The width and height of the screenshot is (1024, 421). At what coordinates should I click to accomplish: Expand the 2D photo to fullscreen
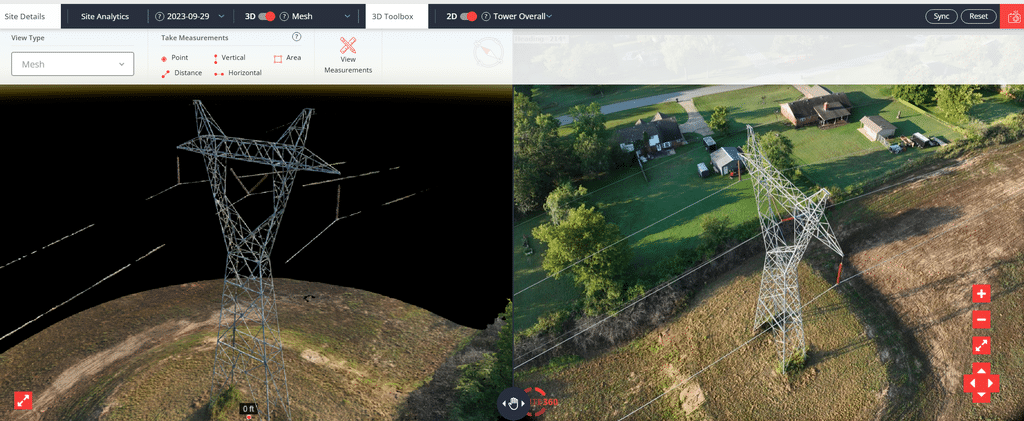point(981,346)
